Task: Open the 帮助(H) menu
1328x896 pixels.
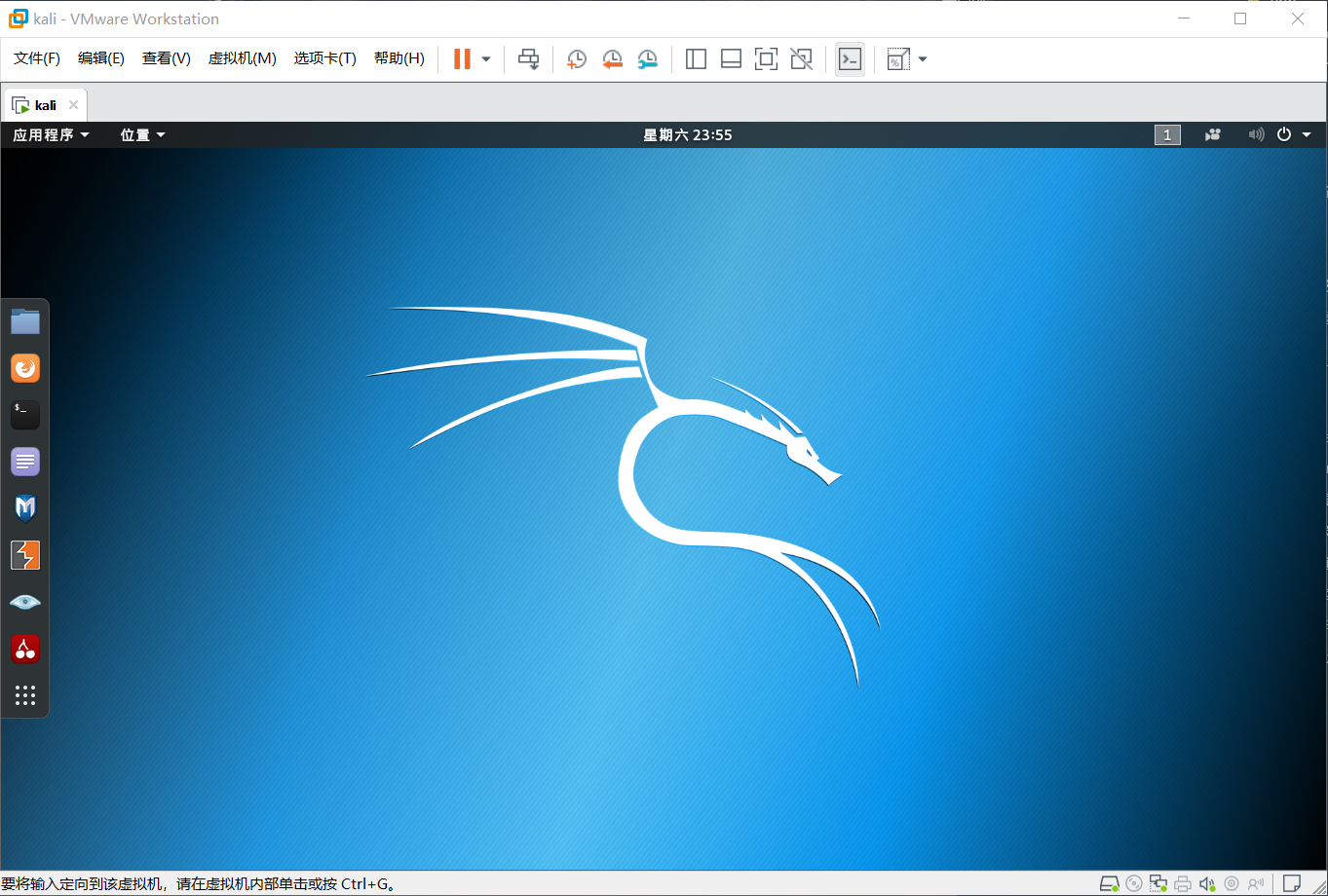Action: [399, 58]
